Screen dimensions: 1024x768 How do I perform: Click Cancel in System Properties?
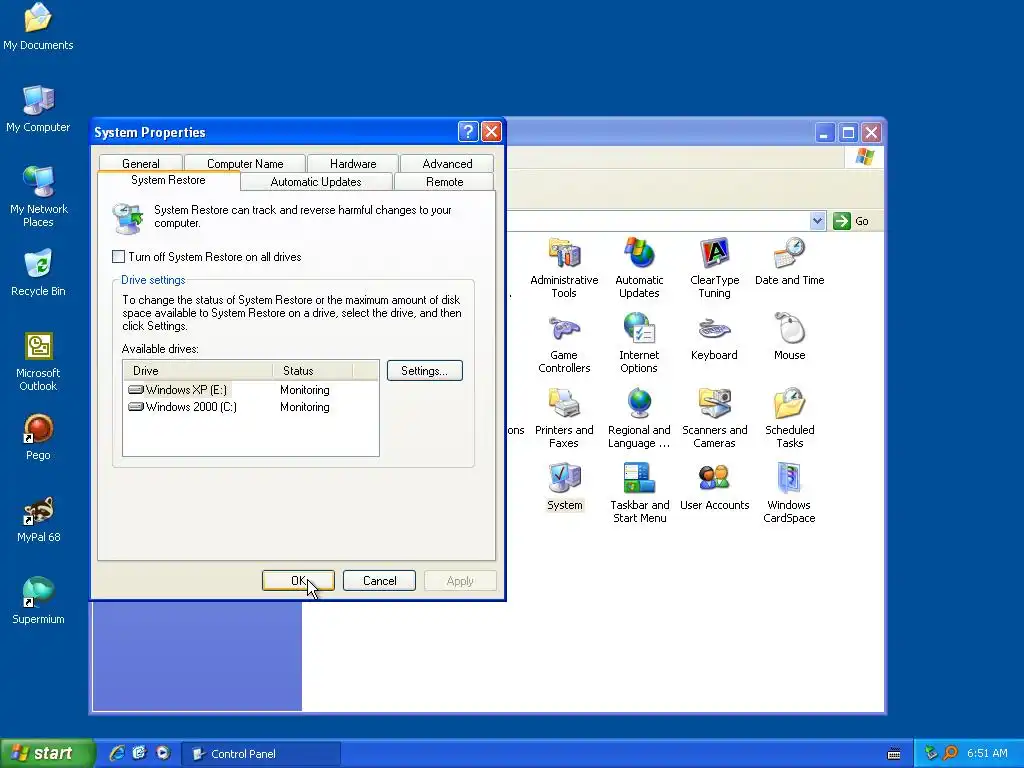(x=379, y=581)
